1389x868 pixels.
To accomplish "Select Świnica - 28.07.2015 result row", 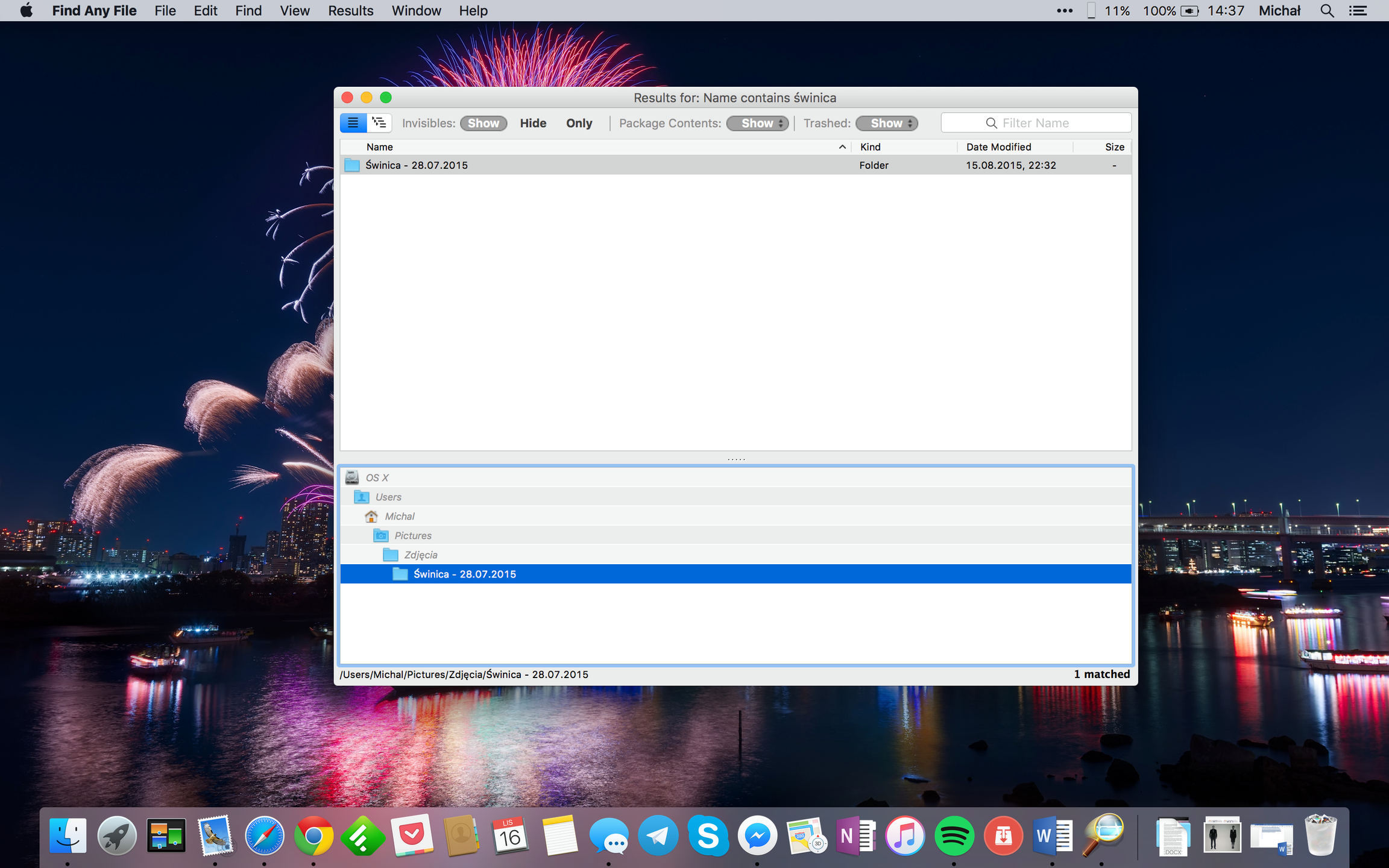I will click(416, 165).
